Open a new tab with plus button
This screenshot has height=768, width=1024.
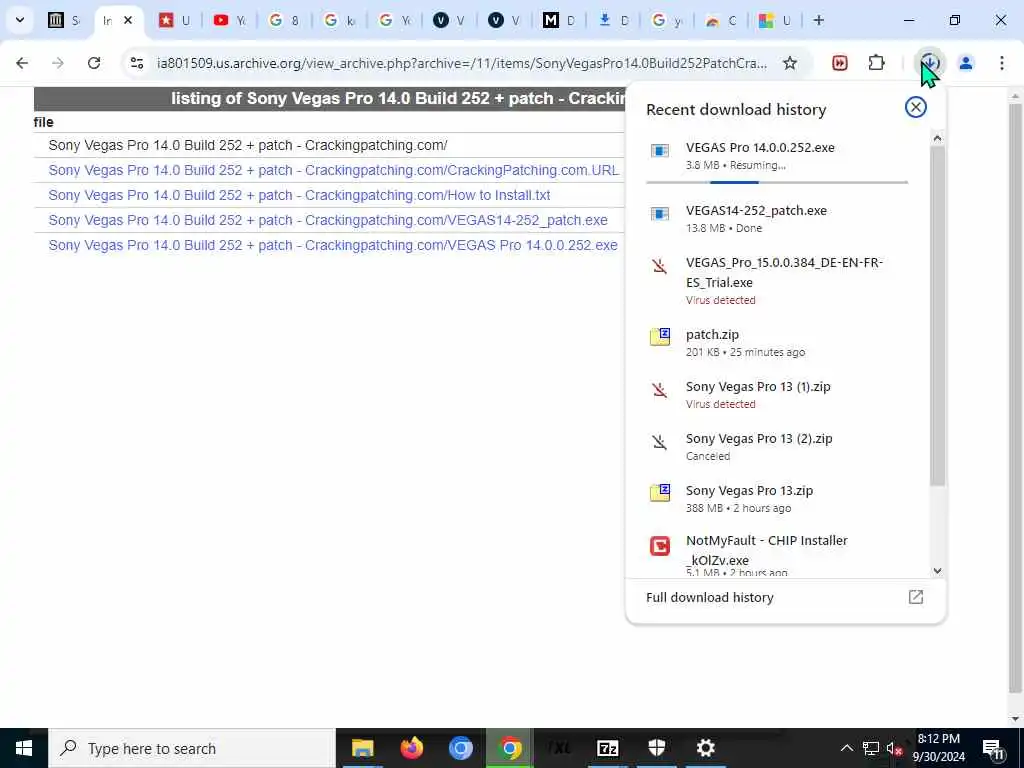click(x=818, y=20)
